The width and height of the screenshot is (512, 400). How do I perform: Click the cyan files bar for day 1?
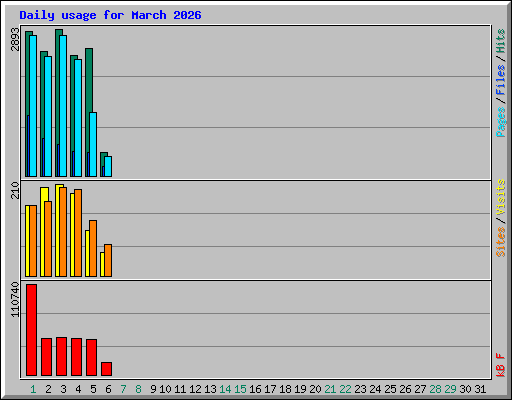click(x=33, y=106)
